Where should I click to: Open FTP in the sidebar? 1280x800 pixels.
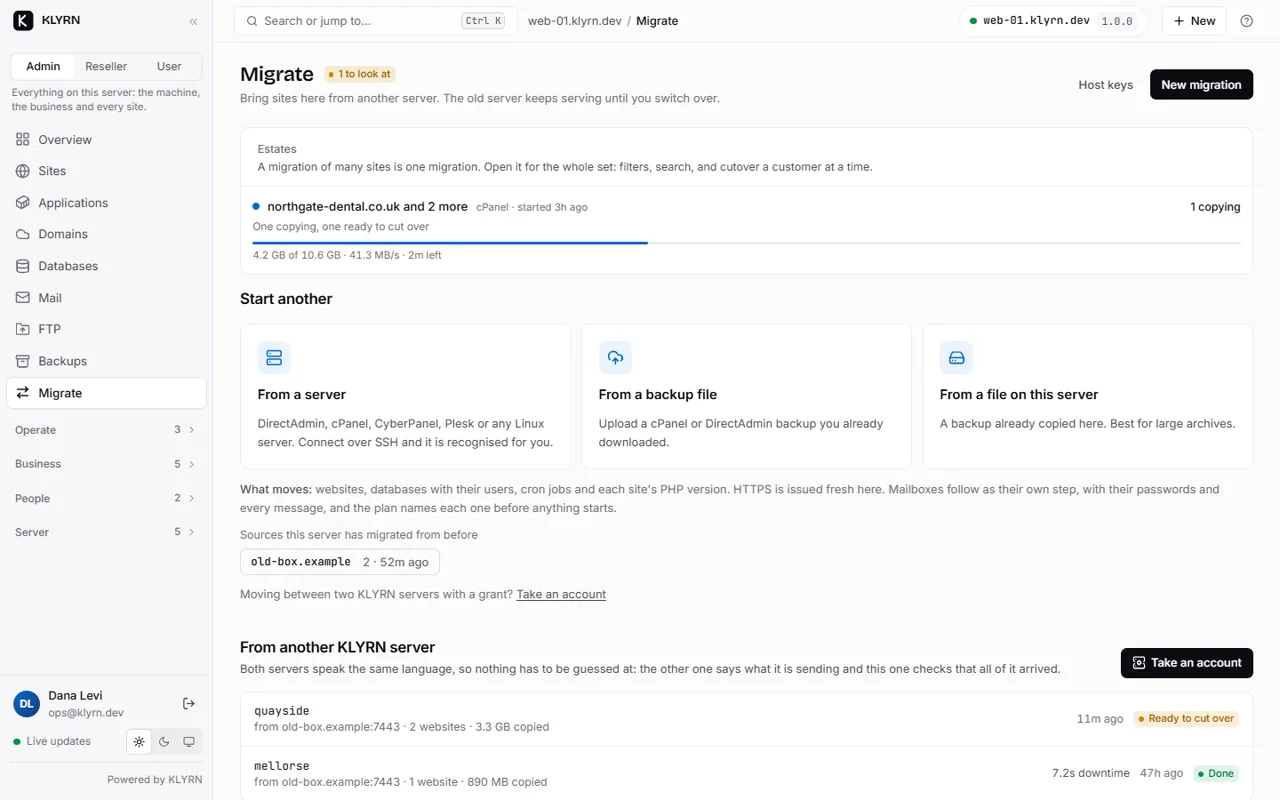(x=106, y=329)
